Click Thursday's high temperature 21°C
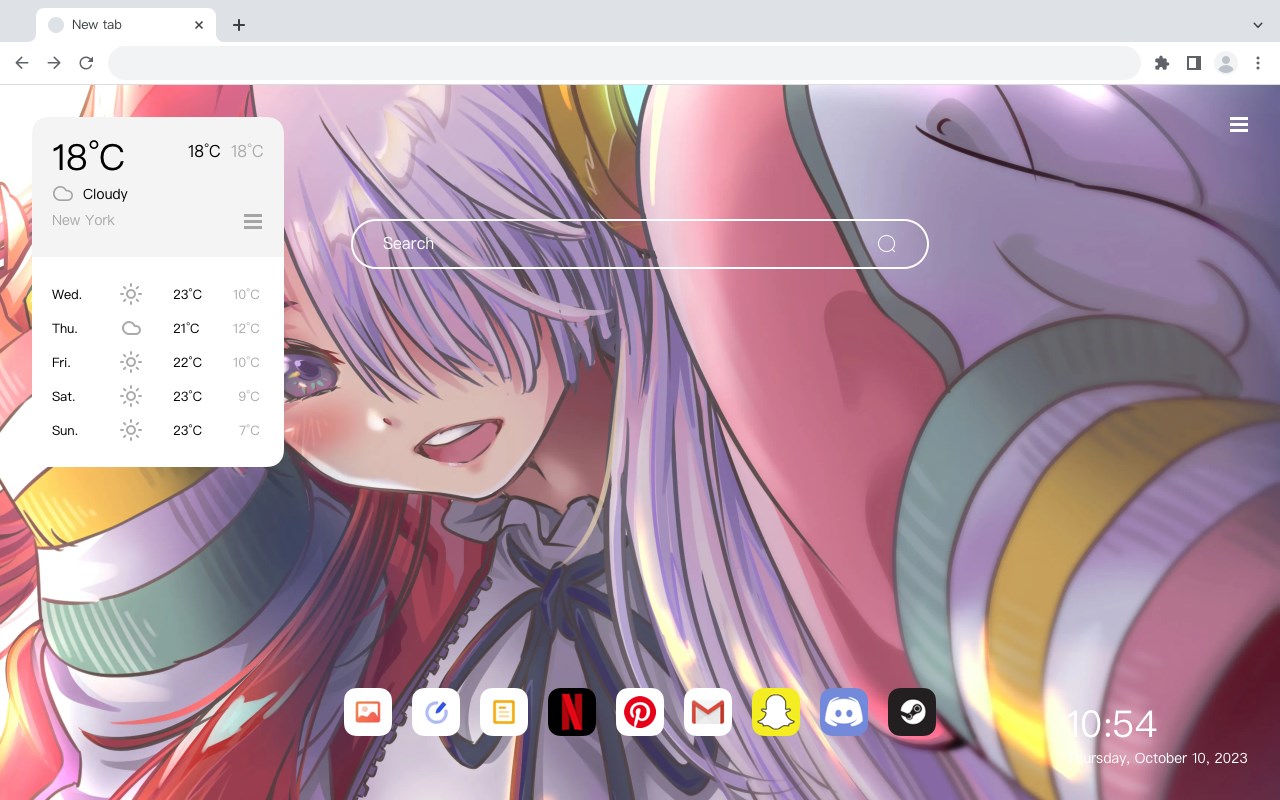The image size is (1280, 800). pos(186,328)
